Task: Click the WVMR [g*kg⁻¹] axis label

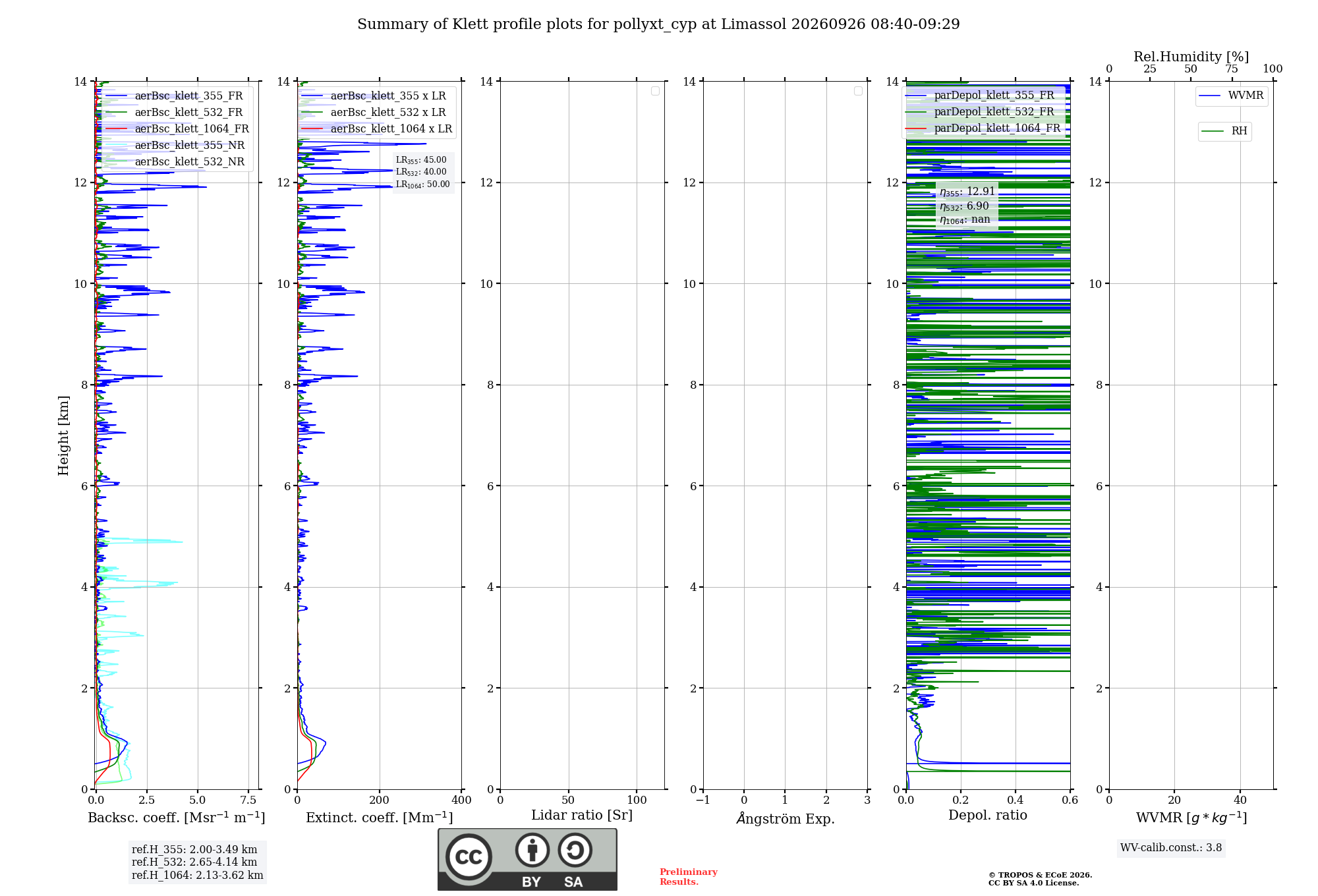Action: tap(1191, 818)
